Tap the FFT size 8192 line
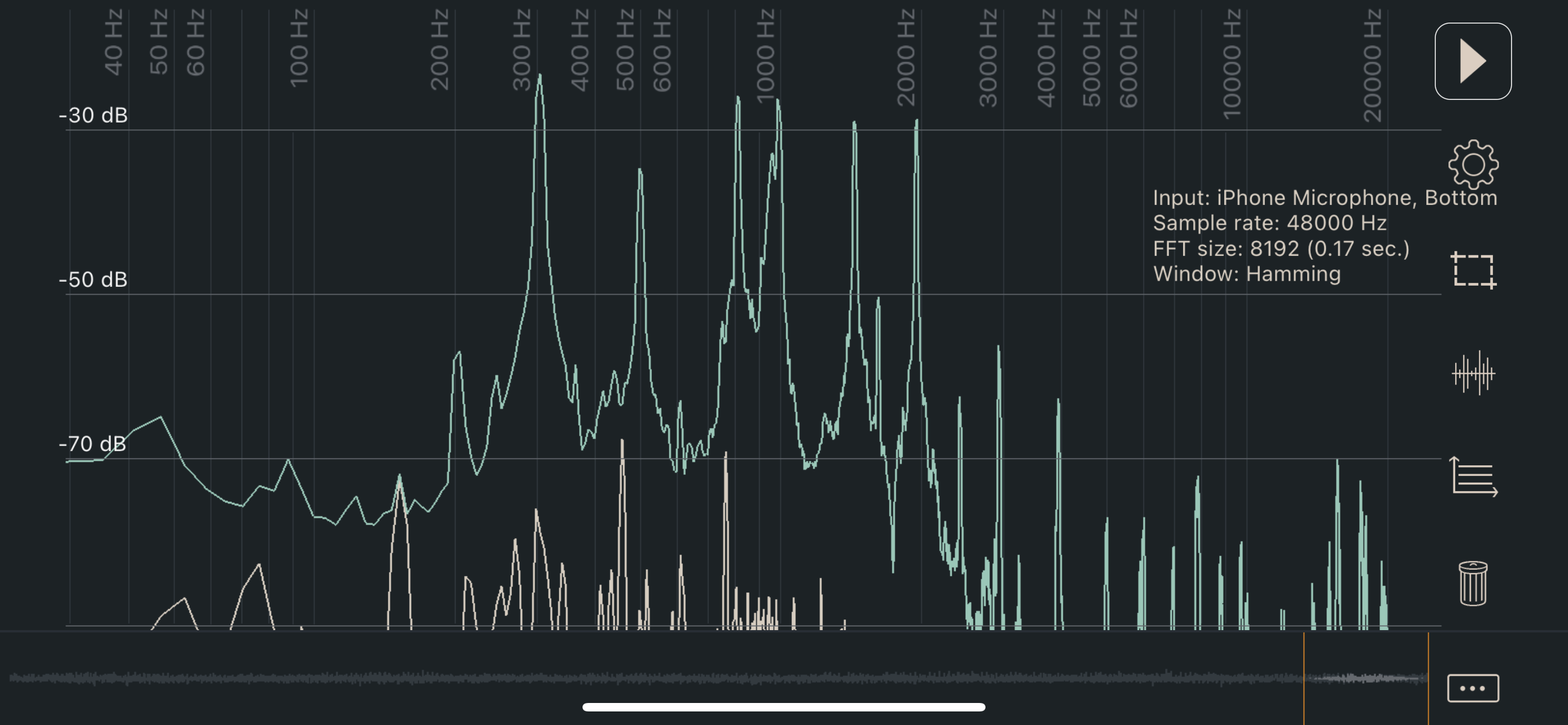This screenshot has height=725, width=1568. (1281, 249)
